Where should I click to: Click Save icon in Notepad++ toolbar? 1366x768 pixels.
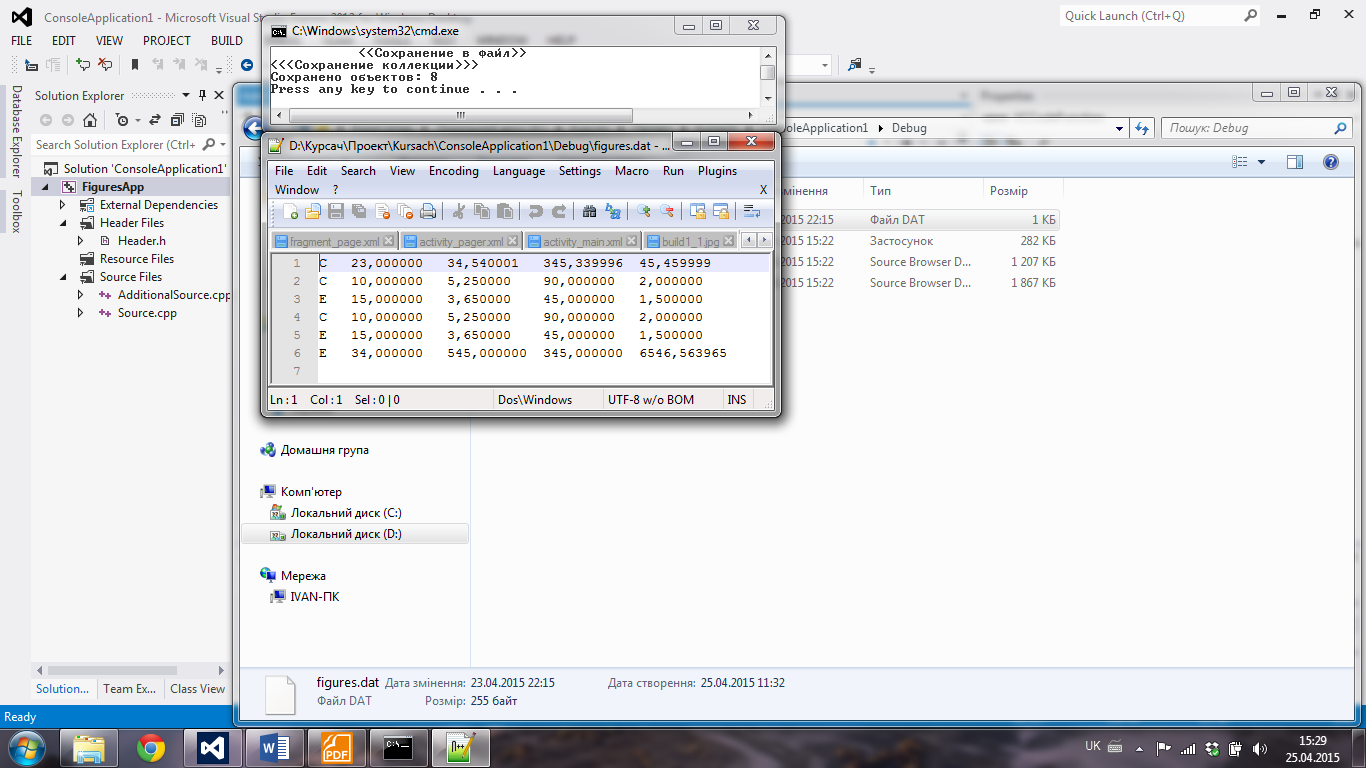pos(336,211)
